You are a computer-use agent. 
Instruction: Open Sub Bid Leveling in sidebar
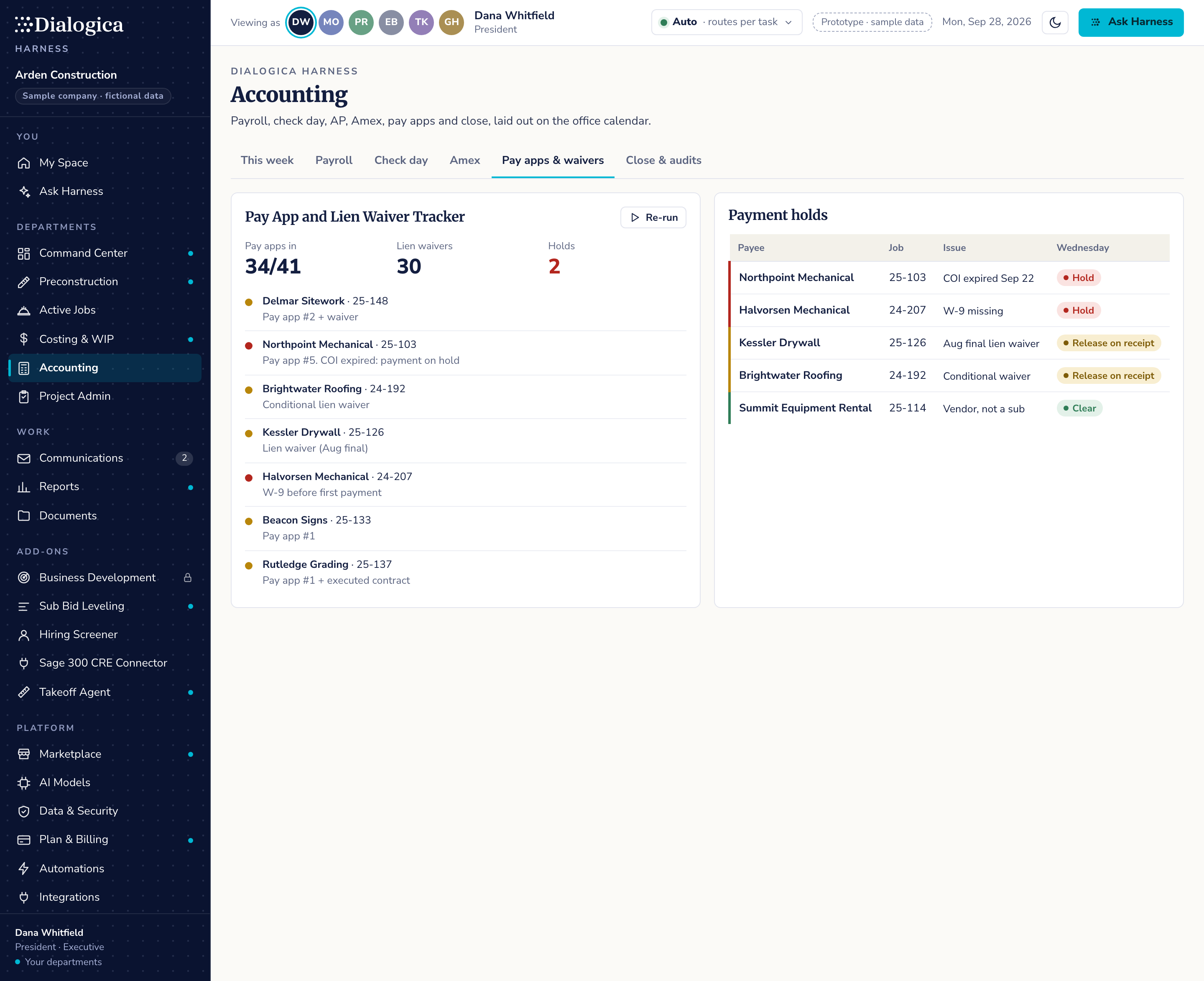tap(105, 606)
